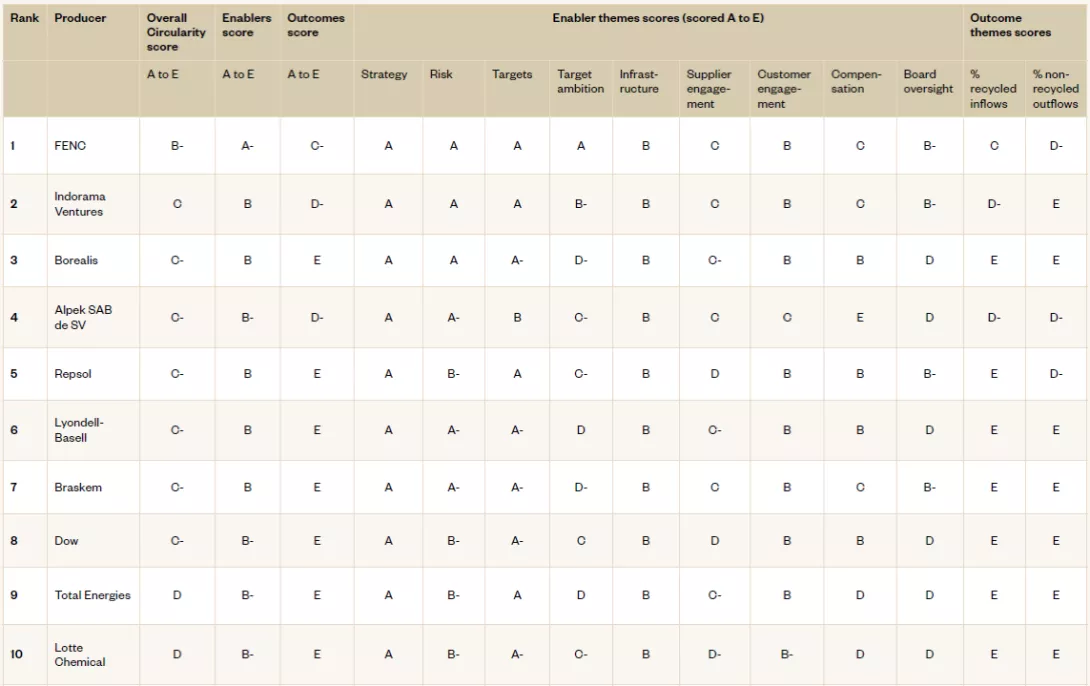Click the Target ambition sub-header
Viewport: 1090px width, 686px height.
click(x=580, y=81)
